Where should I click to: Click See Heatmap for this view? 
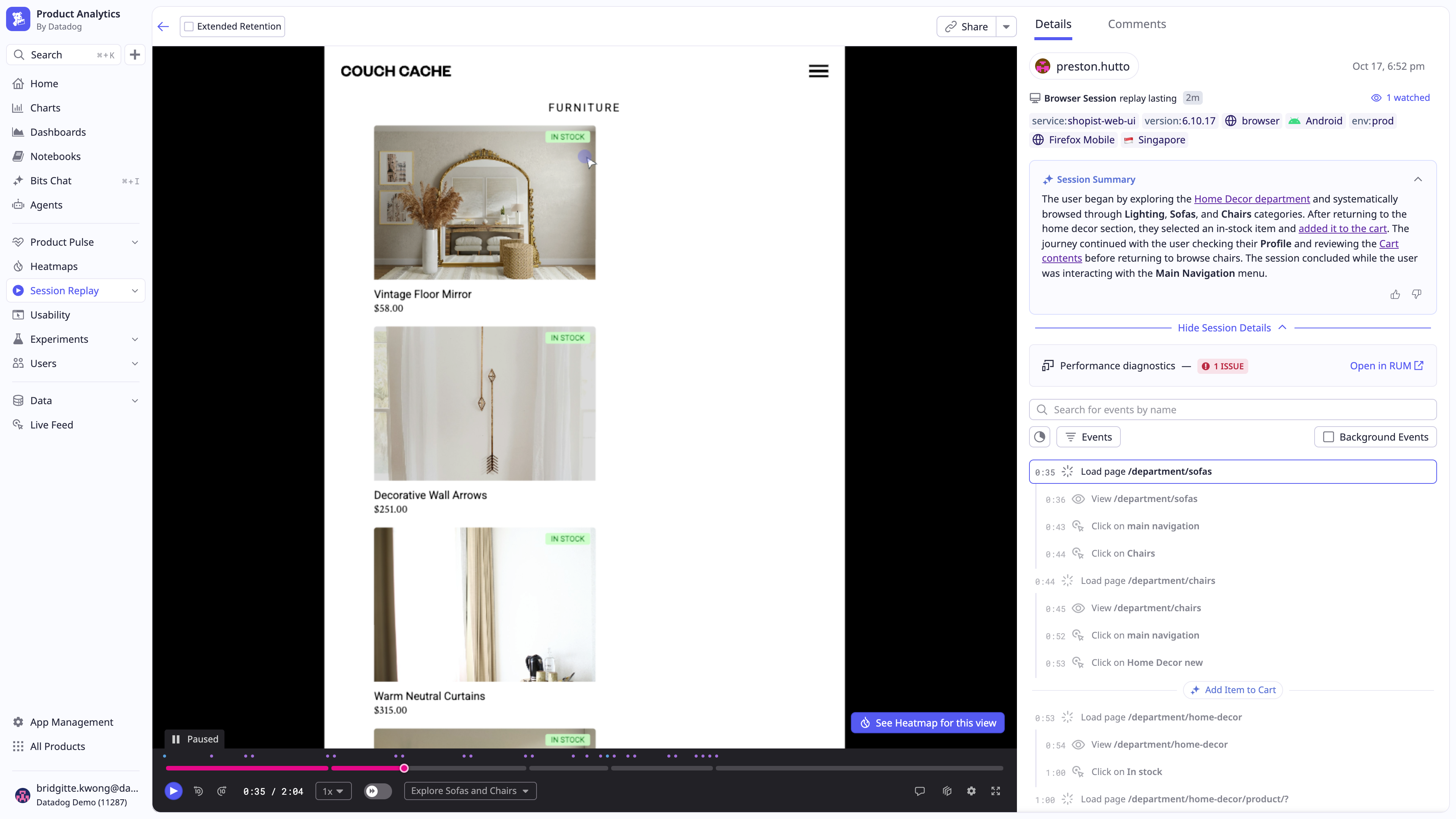[927, 723]
